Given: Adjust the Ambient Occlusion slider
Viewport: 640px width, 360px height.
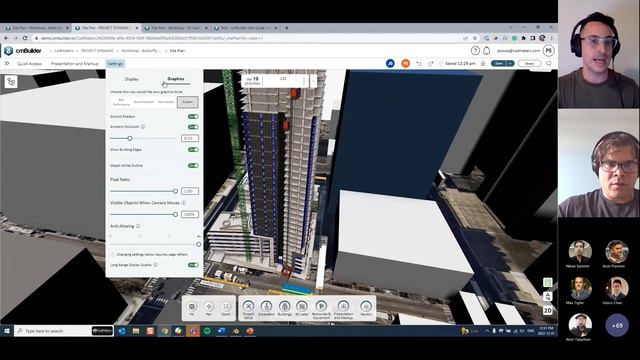Looking at the screenshot, I should [130, 139].
